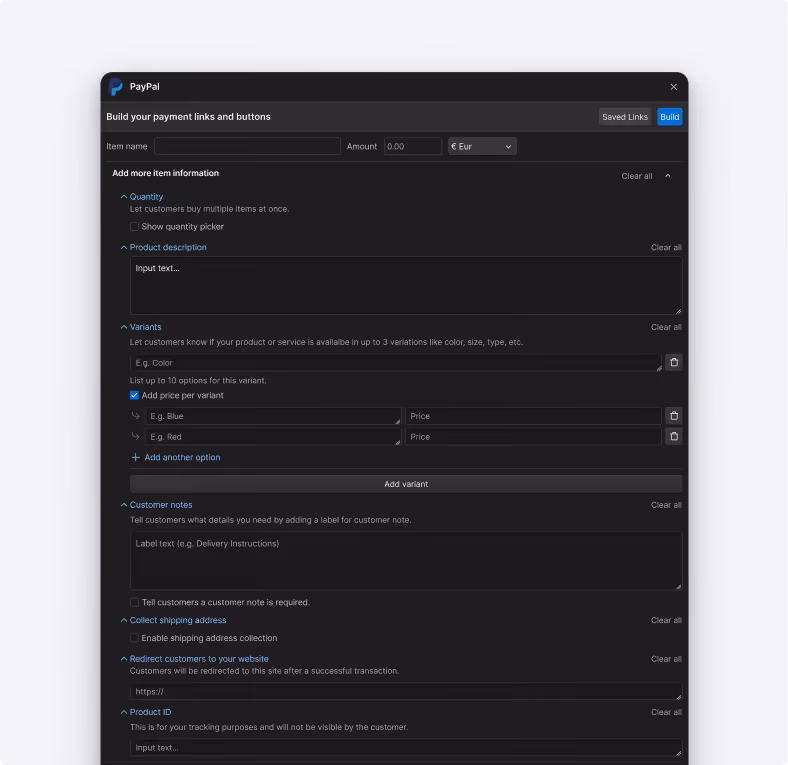This screenshot has height=765, width=788.
Task: Close the PayPal dialog
Action: tap(673, 87)
